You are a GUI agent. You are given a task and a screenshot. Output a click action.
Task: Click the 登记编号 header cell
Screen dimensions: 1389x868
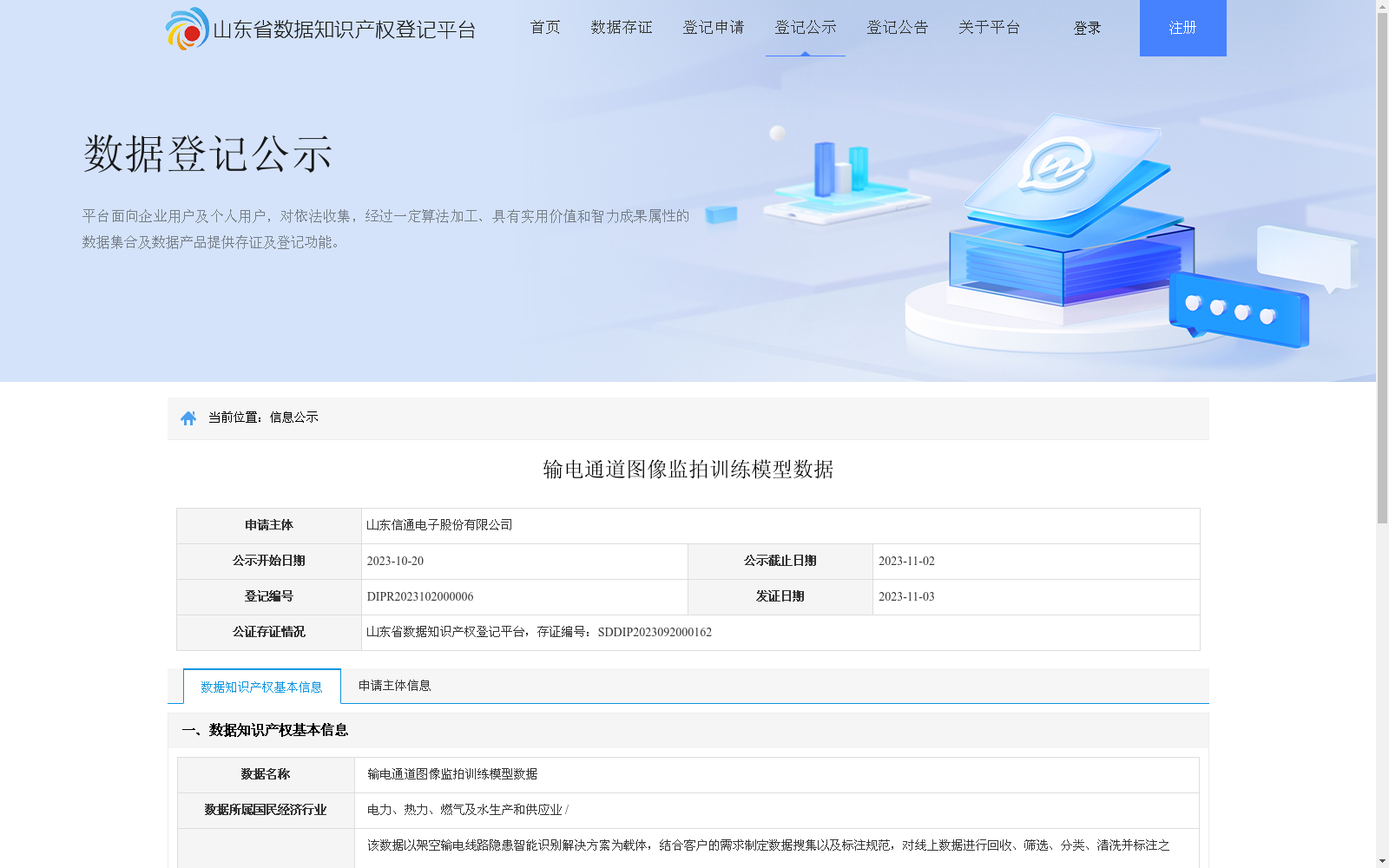pos(269,597)
